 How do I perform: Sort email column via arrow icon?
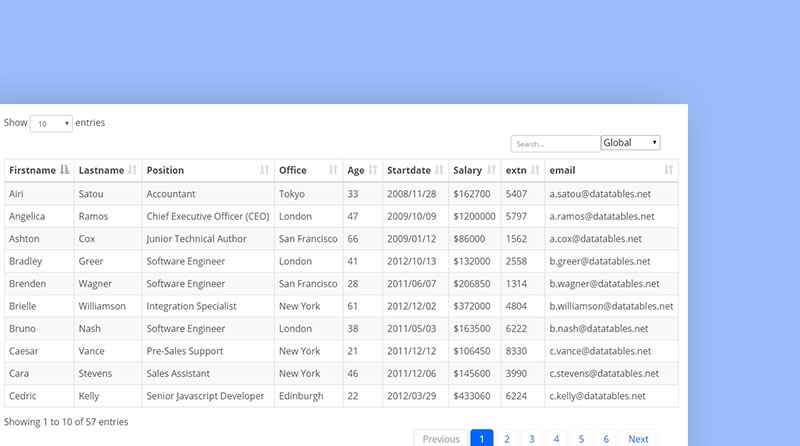point(668,170)
